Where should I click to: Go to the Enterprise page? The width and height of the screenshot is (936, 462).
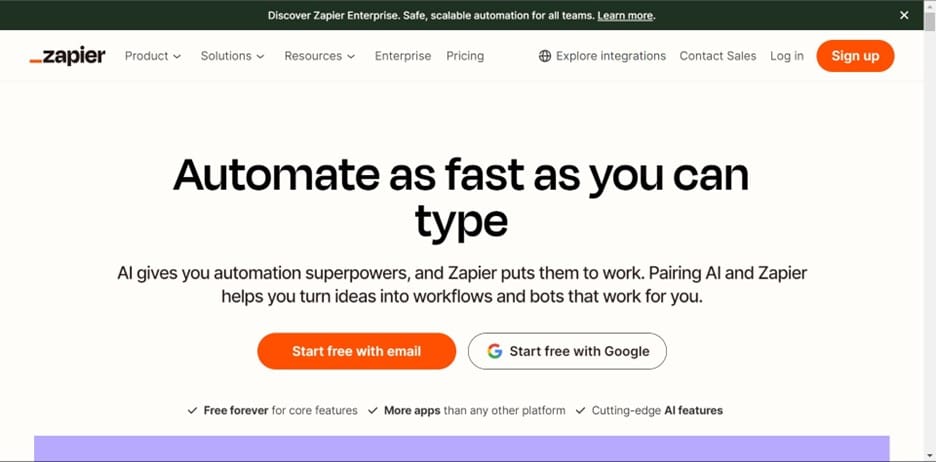(x=403, y=56)
